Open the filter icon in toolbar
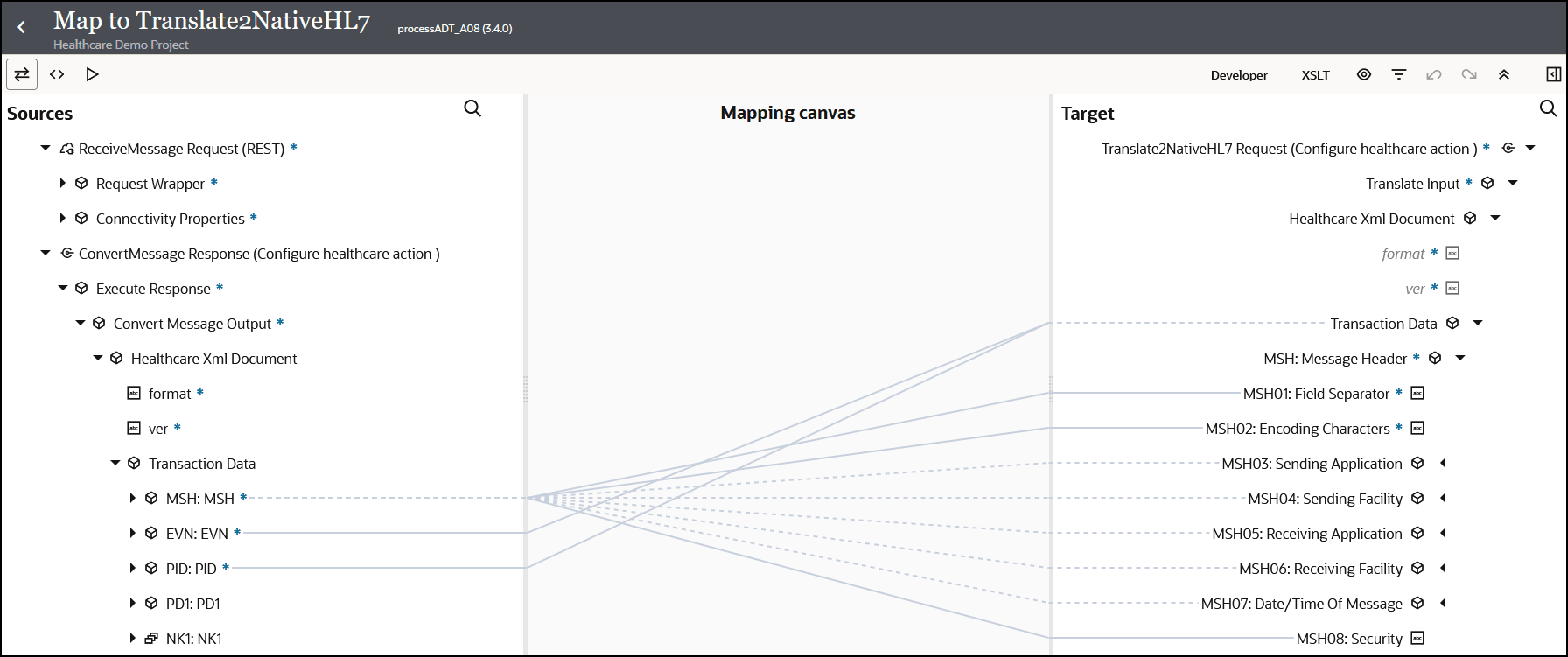Image resolution: width=1568 pixels, height=657 pixels. coord(1399,74)
